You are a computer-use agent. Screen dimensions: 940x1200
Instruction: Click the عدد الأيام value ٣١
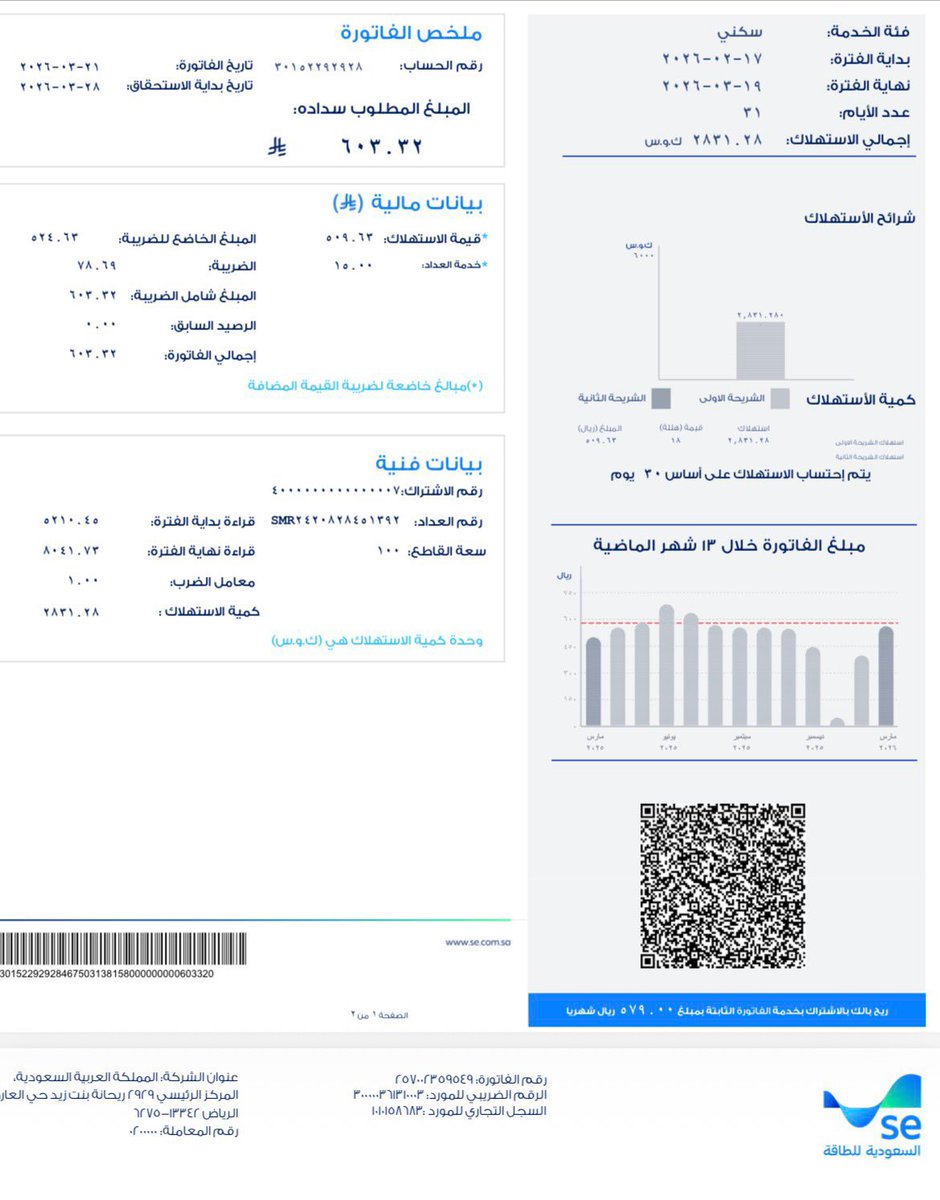[x=752, y=113]
